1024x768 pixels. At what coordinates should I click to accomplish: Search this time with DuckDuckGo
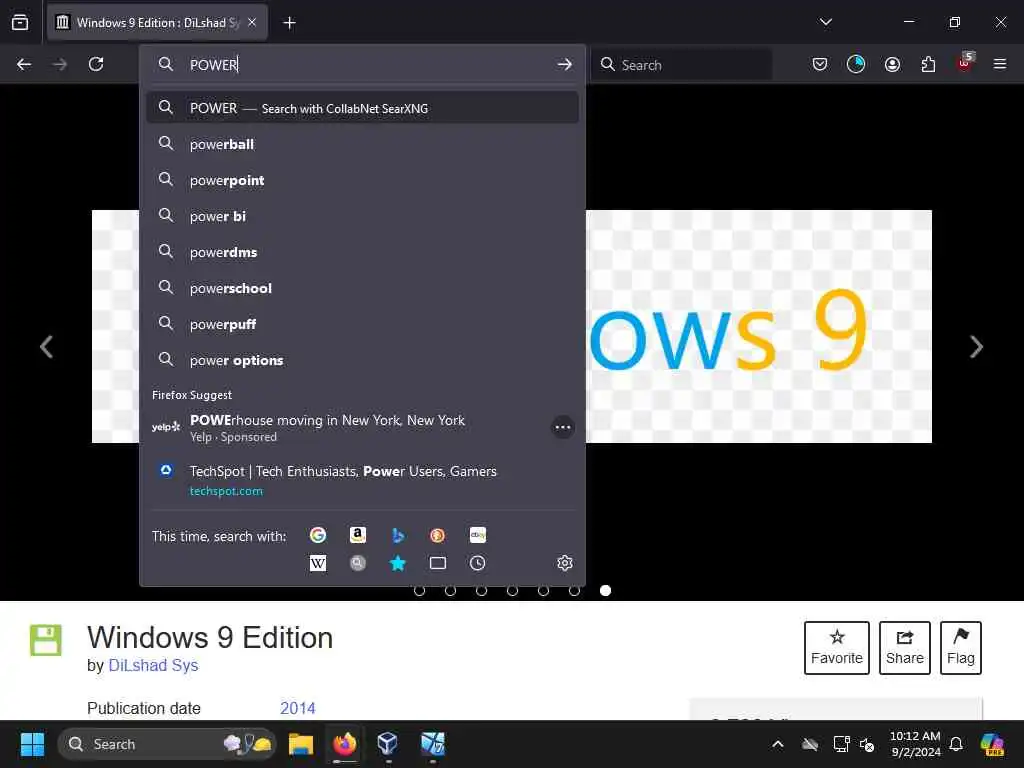point(438,535)
